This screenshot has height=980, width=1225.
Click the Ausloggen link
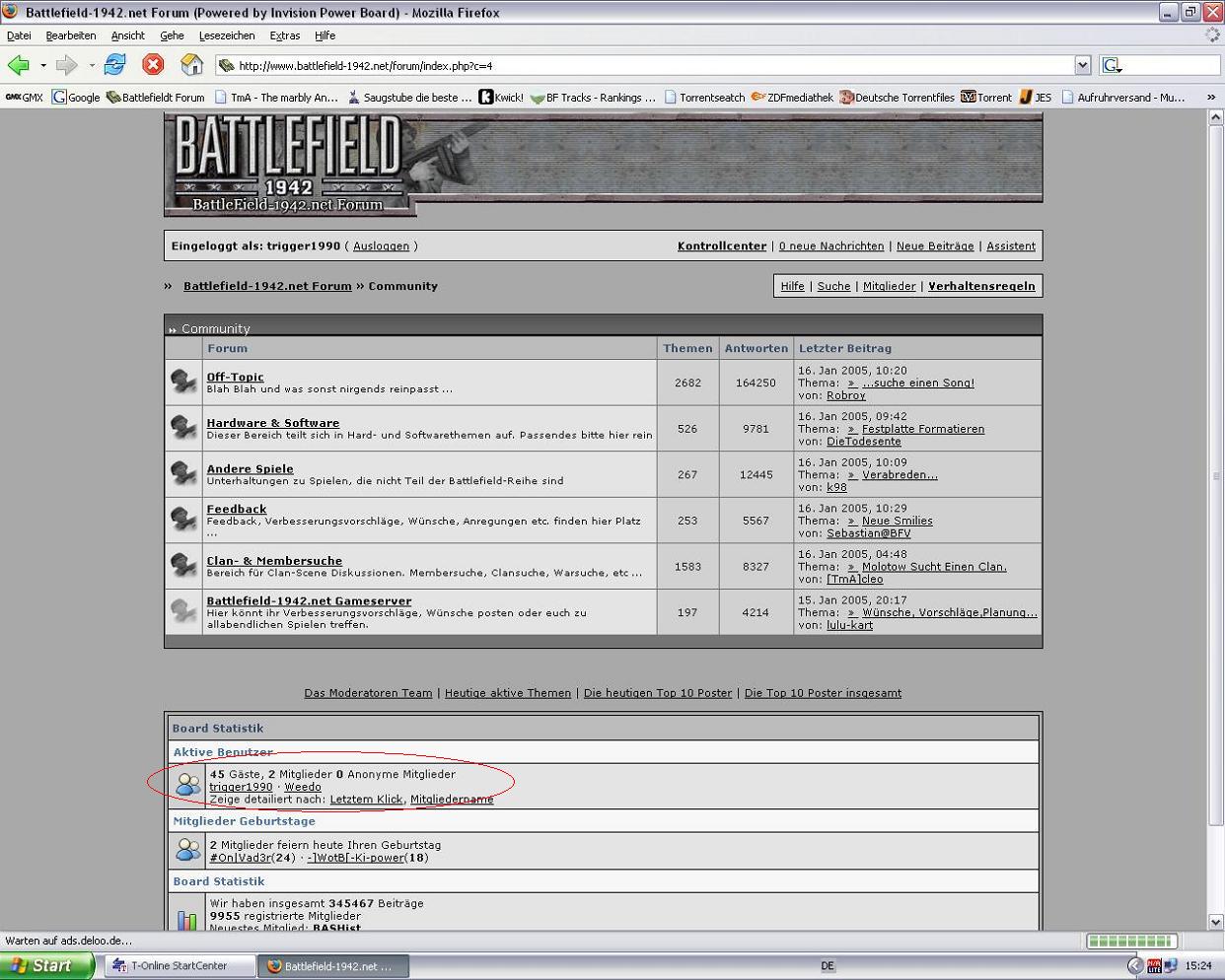381,246
